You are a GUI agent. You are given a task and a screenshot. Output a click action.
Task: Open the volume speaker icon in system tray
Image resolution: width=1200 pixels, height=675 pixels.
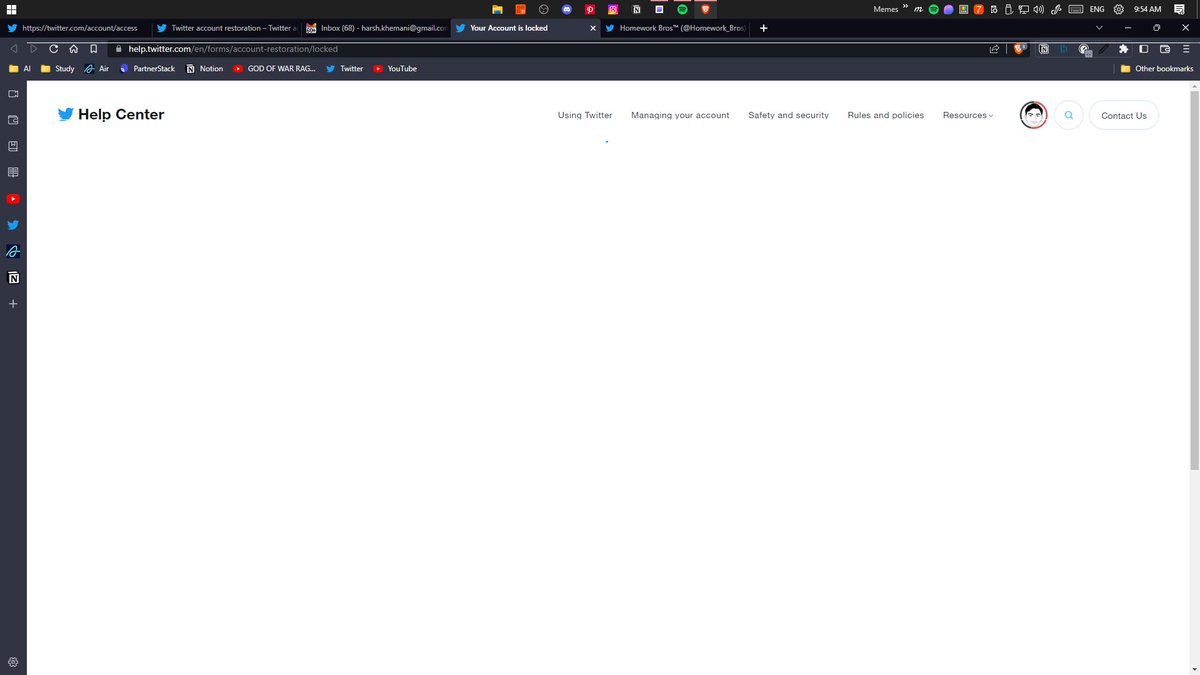point(1039,9)
